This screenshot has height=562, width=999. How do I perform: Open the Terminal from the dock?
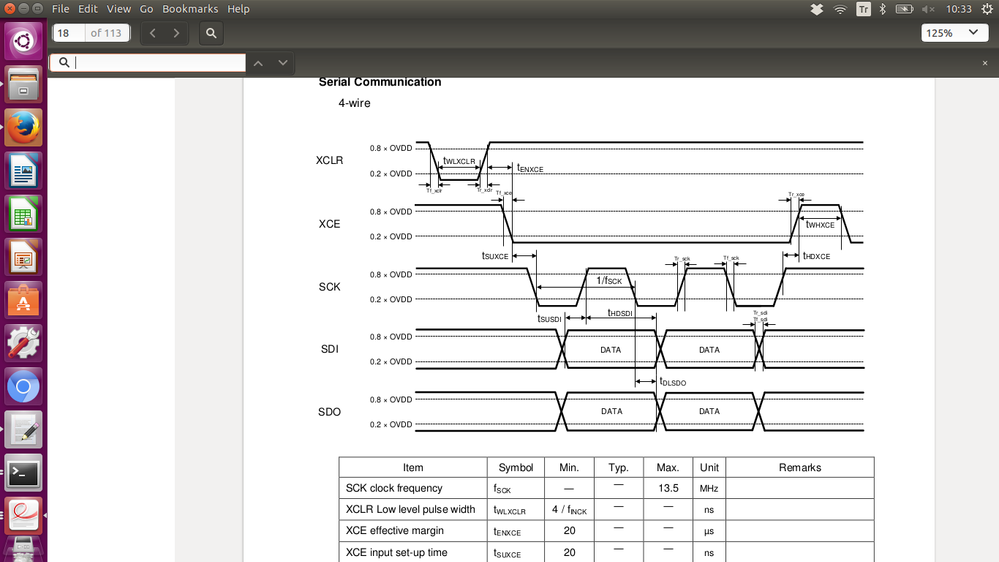(x=24, y=473)
